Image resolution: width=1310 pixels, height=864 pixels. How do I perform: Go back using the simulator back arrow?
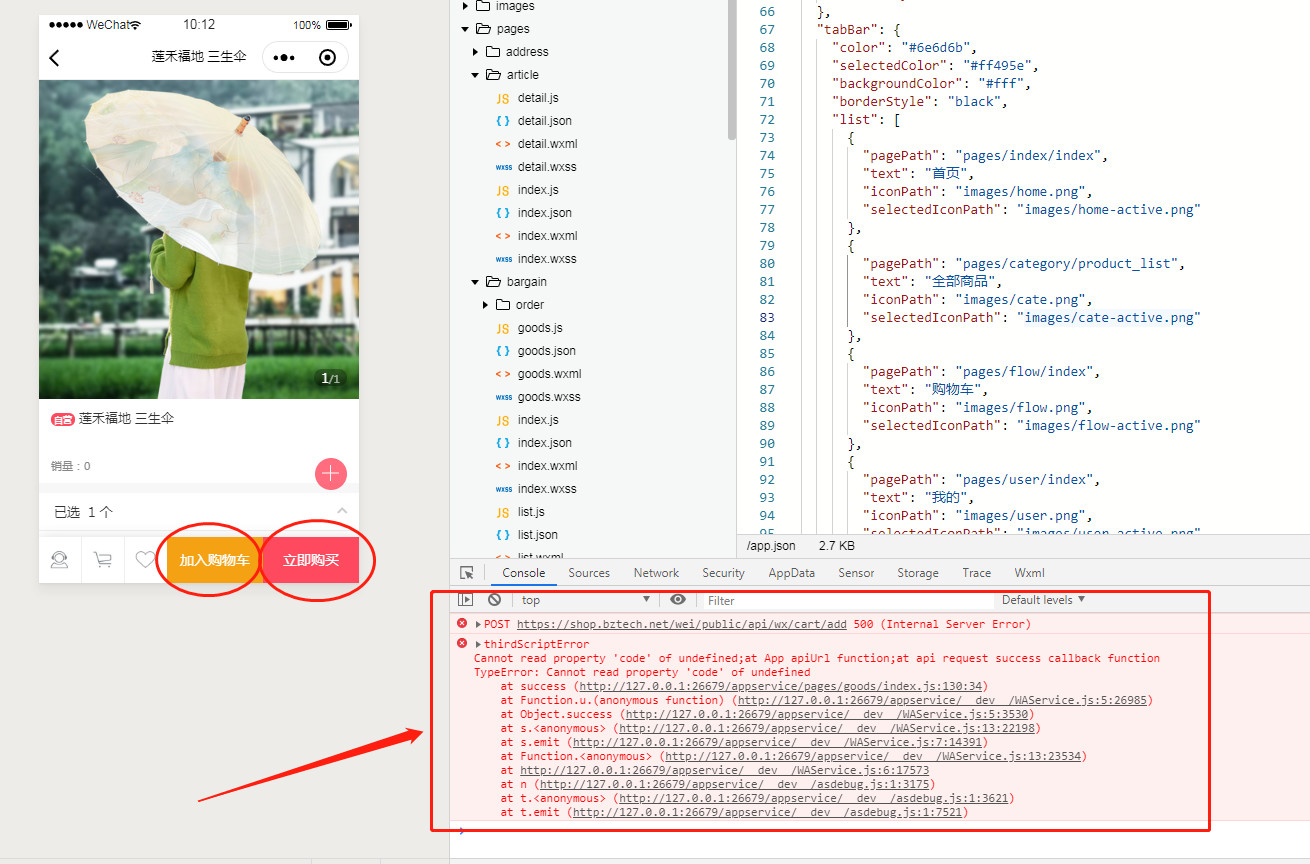[55, 58]
